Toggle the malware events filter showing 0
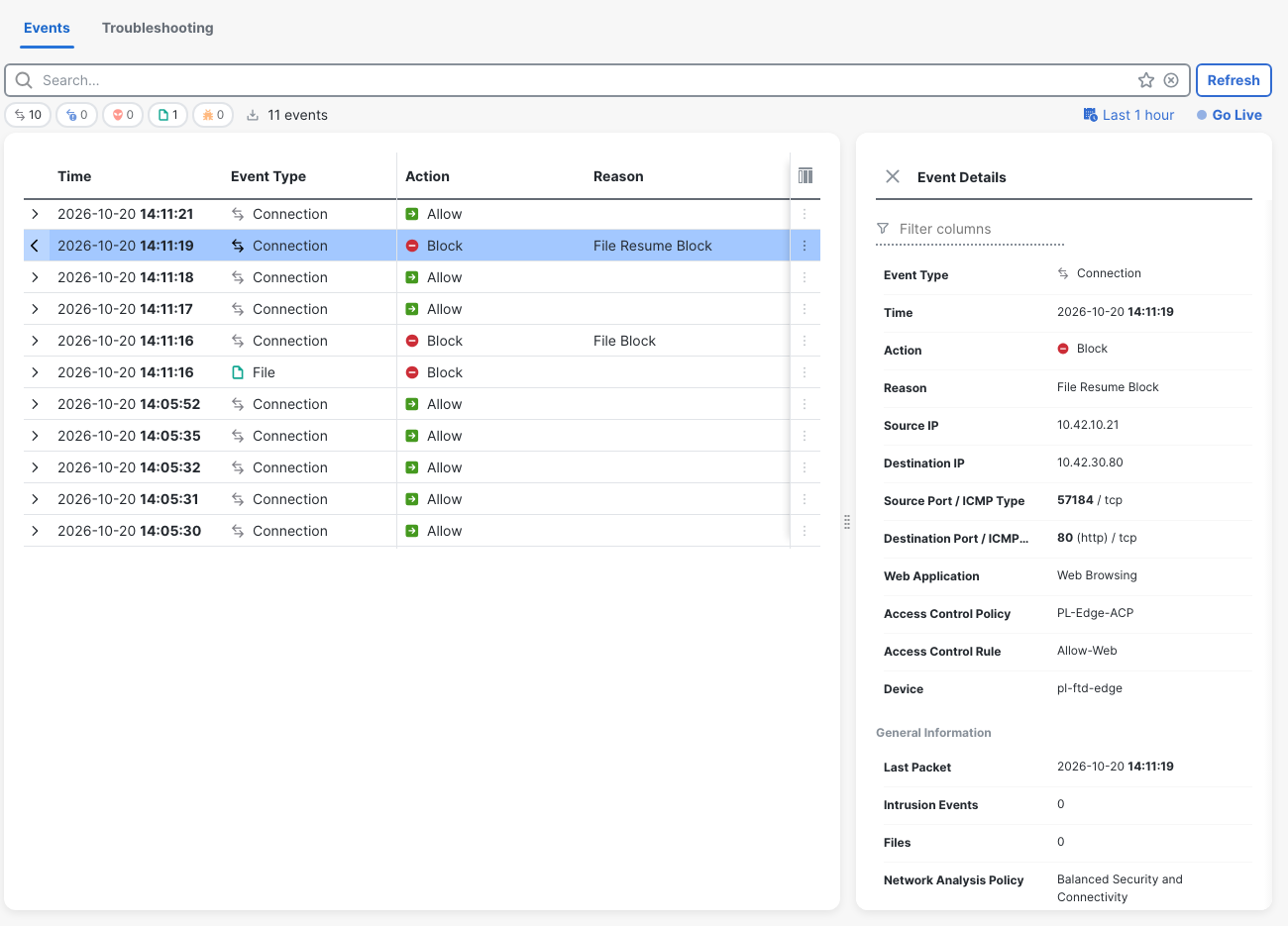 [213, 115]
